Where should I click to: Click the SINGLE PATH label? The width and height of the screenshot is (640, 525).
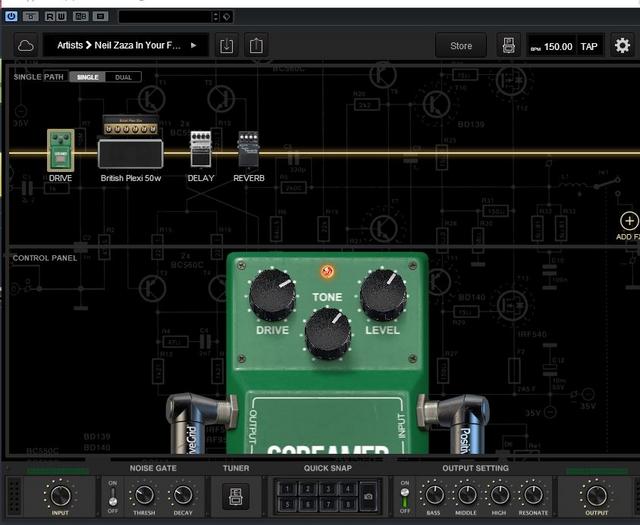[38, 77]
